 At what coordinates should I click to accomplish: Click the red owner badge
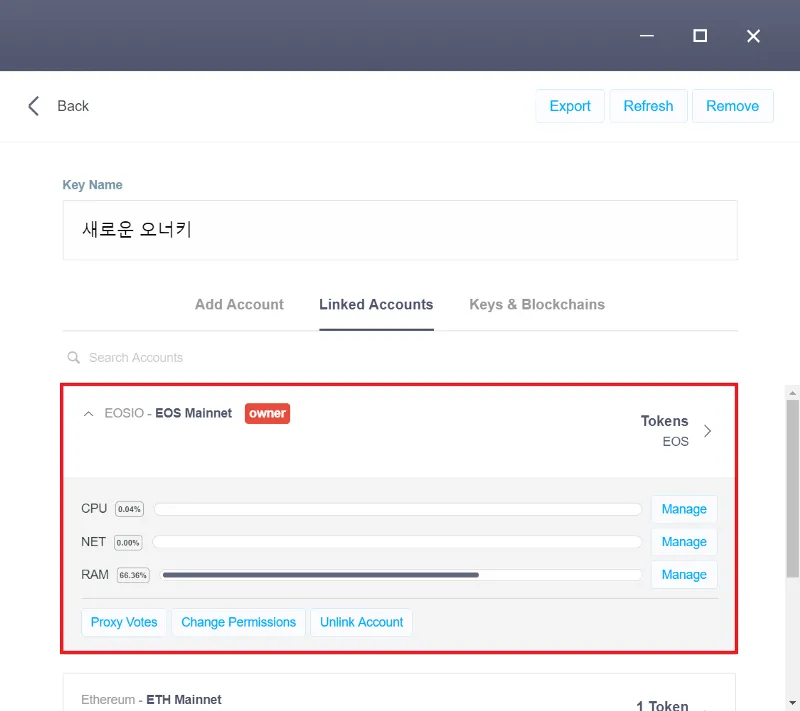point(267,413)
